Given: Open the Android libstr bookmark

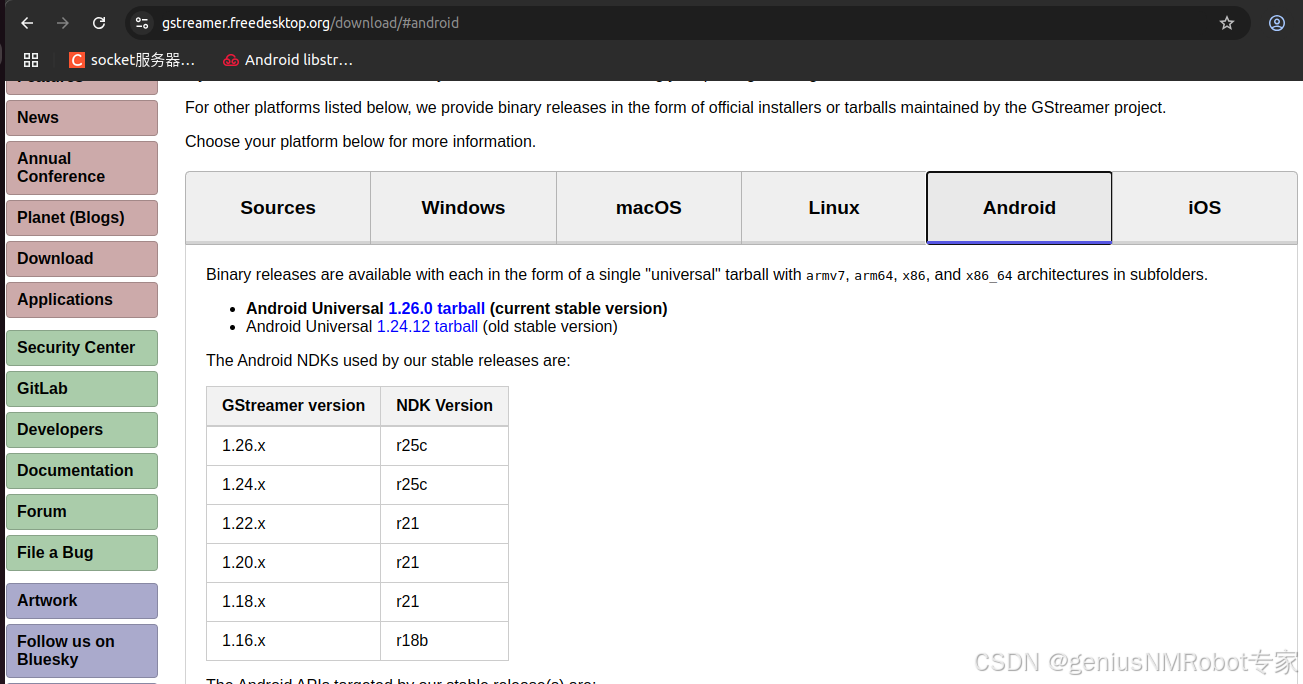Looking at the screenshot, I should [x=288, y=59].
